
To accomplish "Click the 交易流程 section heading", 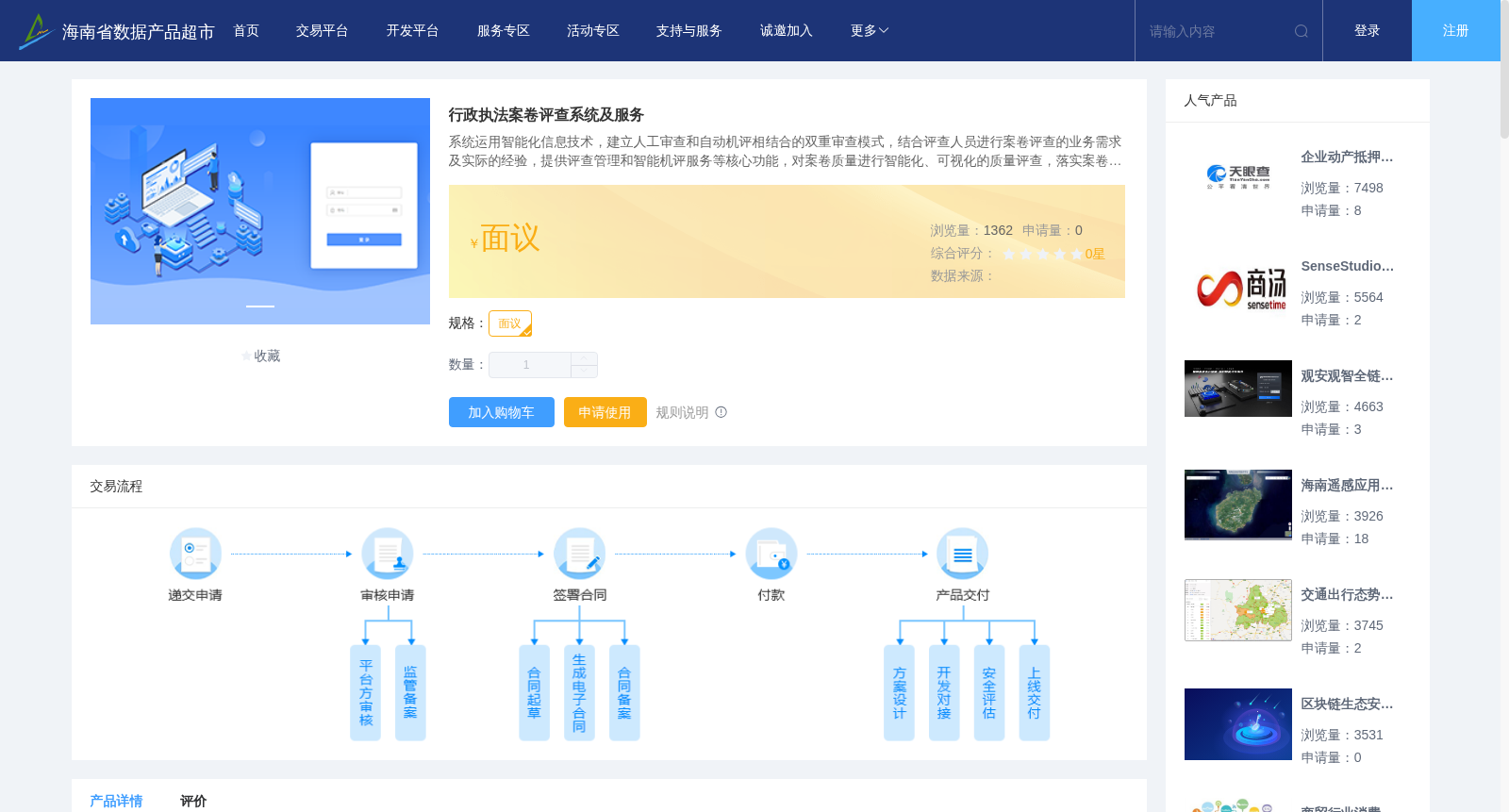I will tap(116, 486).
